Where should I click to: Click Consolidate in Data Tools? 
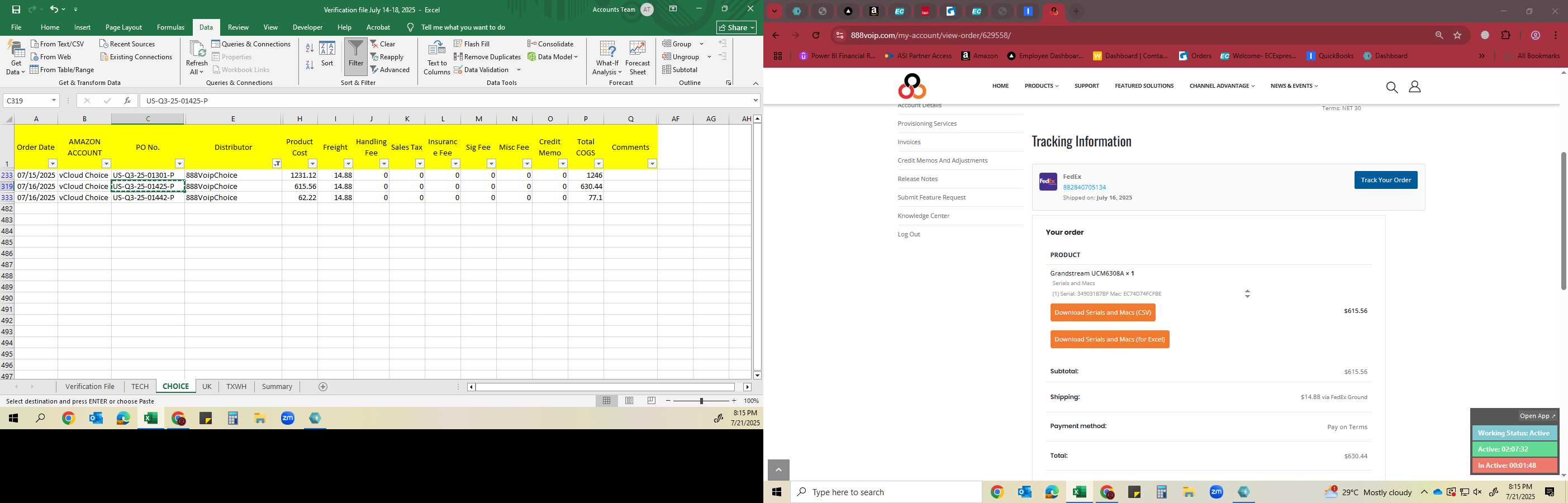[x=550, y=44]
